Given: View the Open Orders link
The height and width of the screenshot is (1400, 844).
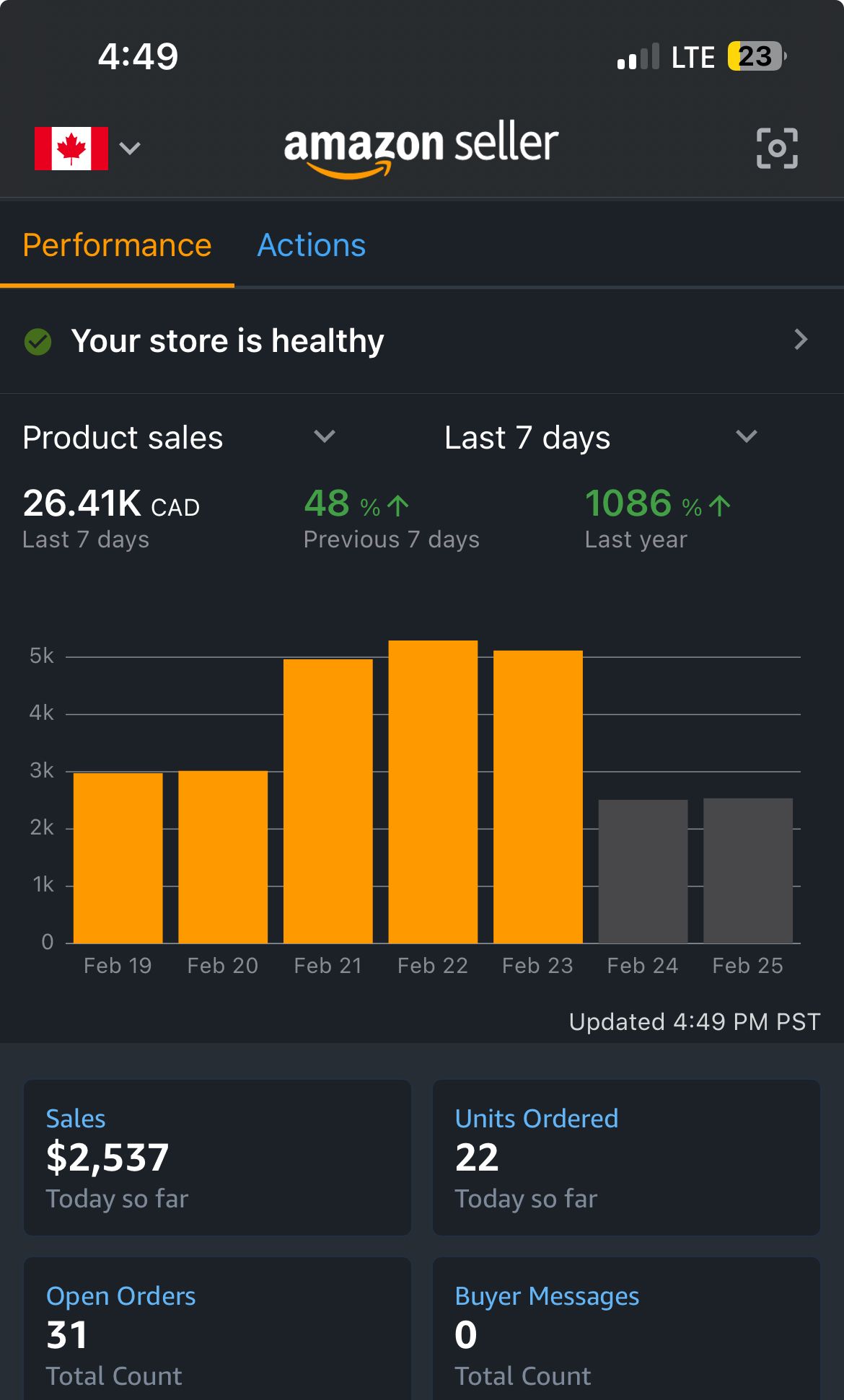Looking at the screenshot, I should (121, 1296).
